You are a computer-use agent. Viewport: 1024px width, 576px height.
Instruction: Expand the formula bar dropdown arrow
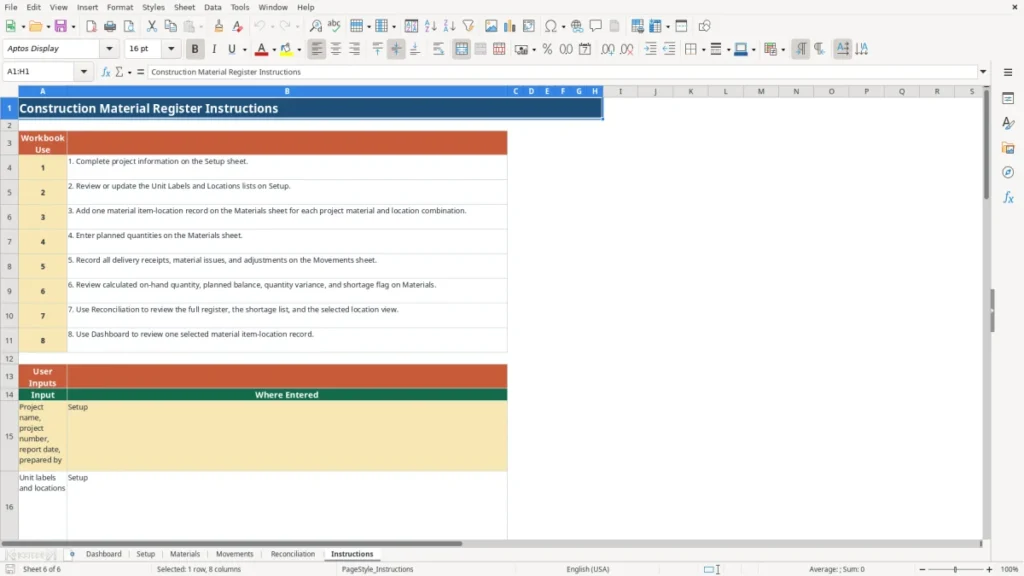[x=983, y=72]
